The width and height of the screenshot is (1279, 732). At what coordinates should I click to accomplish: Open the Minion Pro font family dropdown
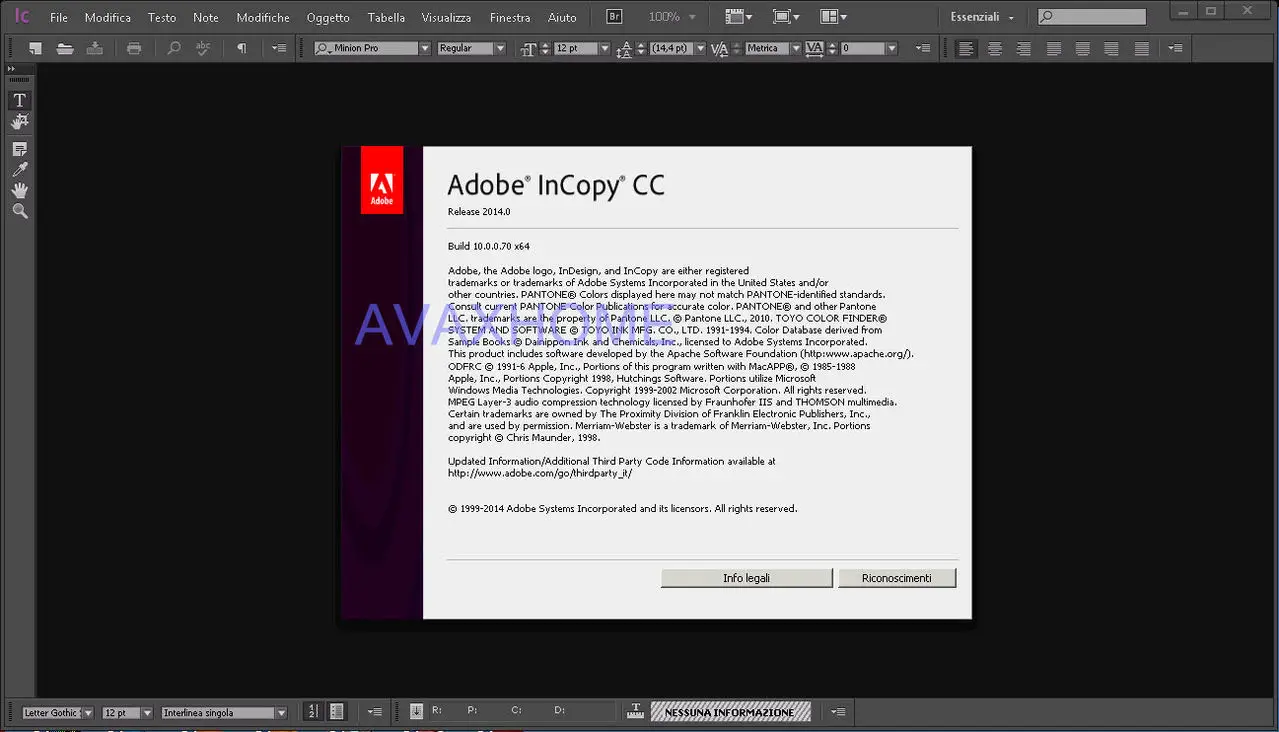[x=425, y=48]
